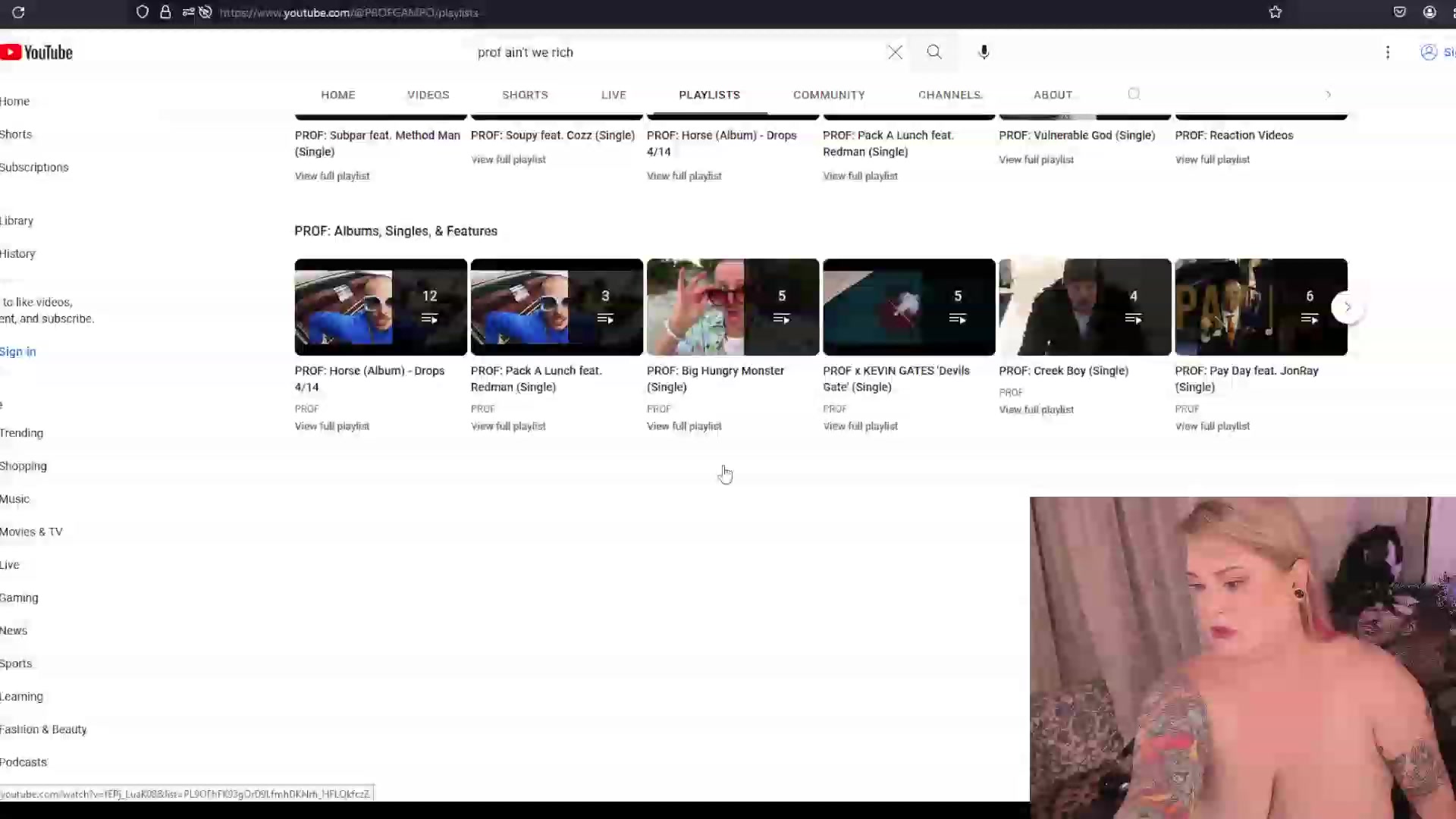Open Devils Gate playlist thumbnail

(908, 307)
